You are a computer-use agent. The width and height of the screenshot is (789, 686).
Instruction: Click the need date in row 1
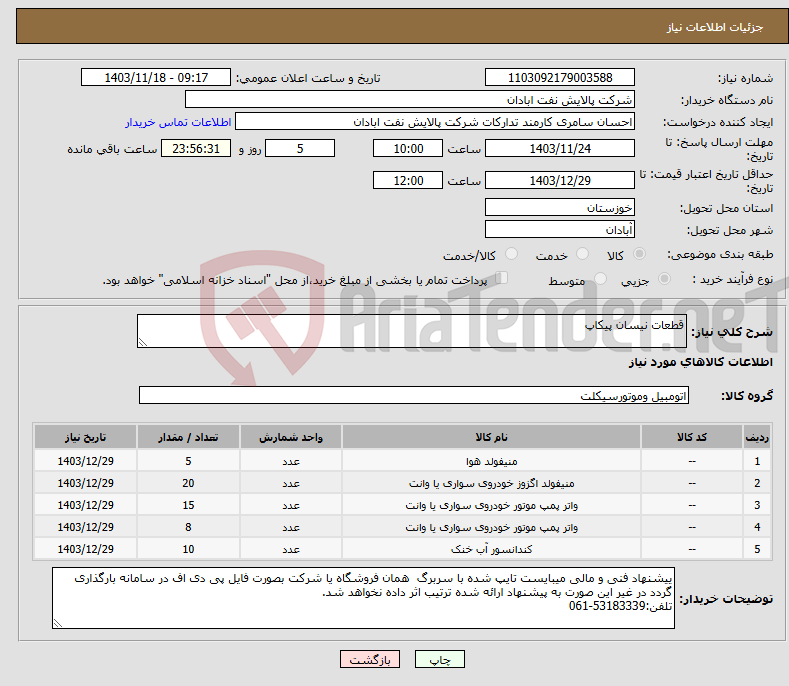point(86,462)
